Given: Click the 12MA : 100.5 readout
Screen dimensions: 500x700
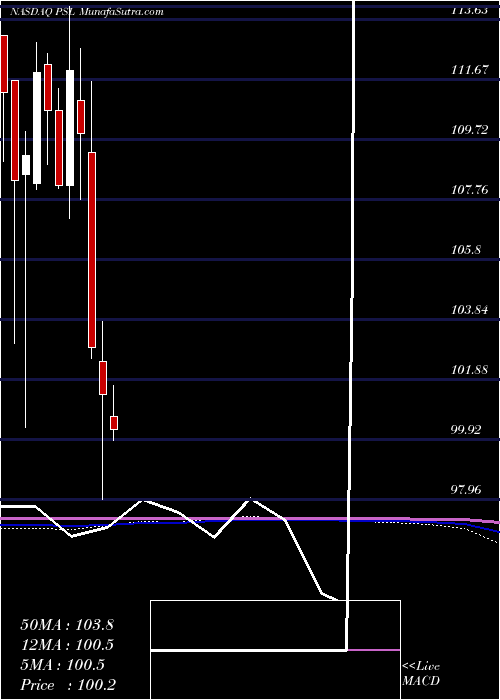Looking at the screenshot, I should pos(67,645).
